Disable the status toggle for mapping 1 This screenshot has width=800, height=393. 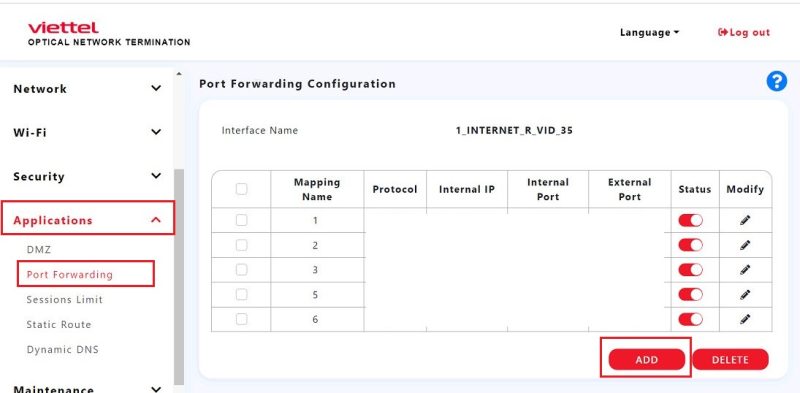pyautogui.click(x=690, y=220)
